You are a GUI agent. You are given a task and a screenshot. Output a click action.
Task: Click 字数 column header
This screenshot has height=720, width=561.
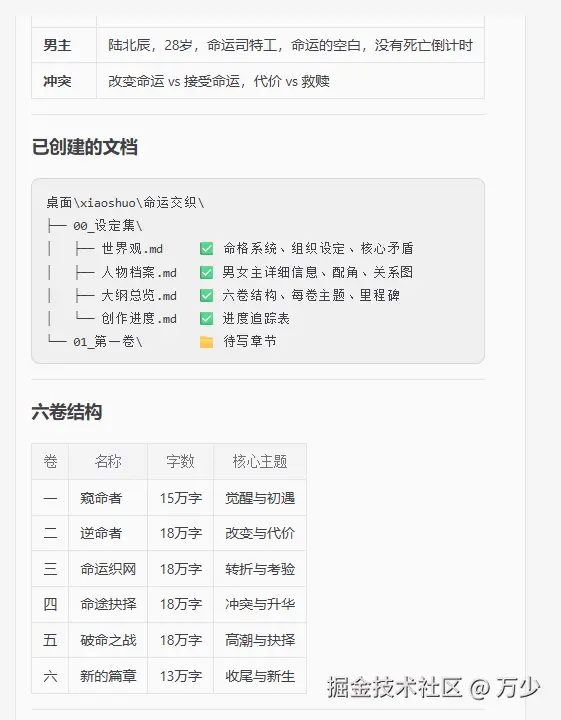pyautogui.click(x=180, y=461)
